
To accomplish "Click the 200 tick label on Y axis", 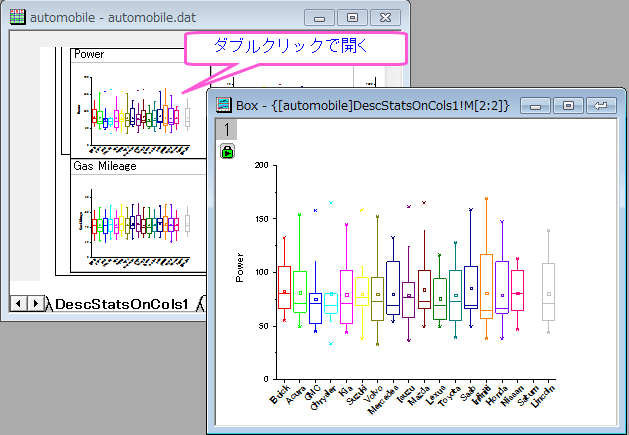I will [261, 165].
